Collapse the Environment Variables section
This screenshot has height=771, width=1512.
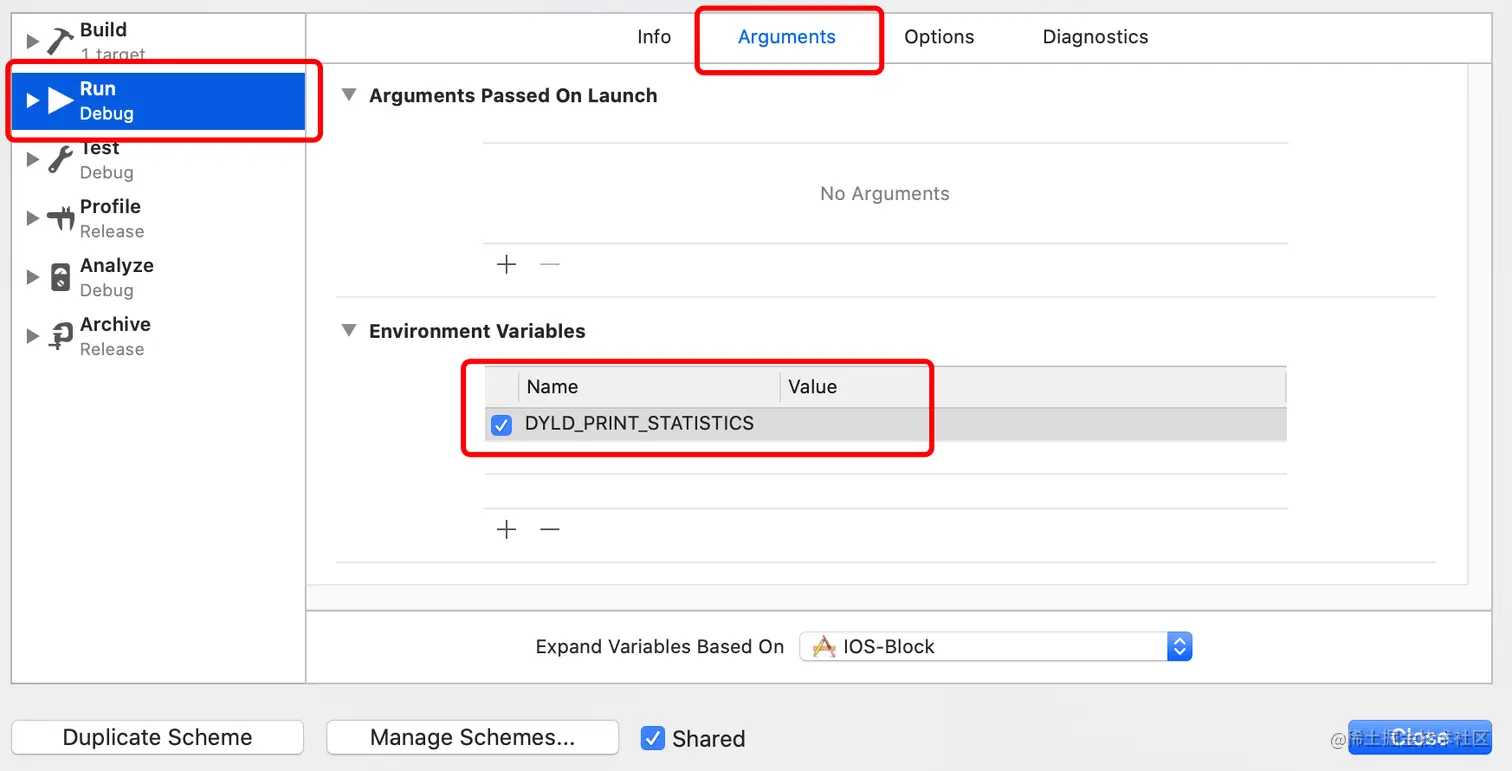pos(349,330)
